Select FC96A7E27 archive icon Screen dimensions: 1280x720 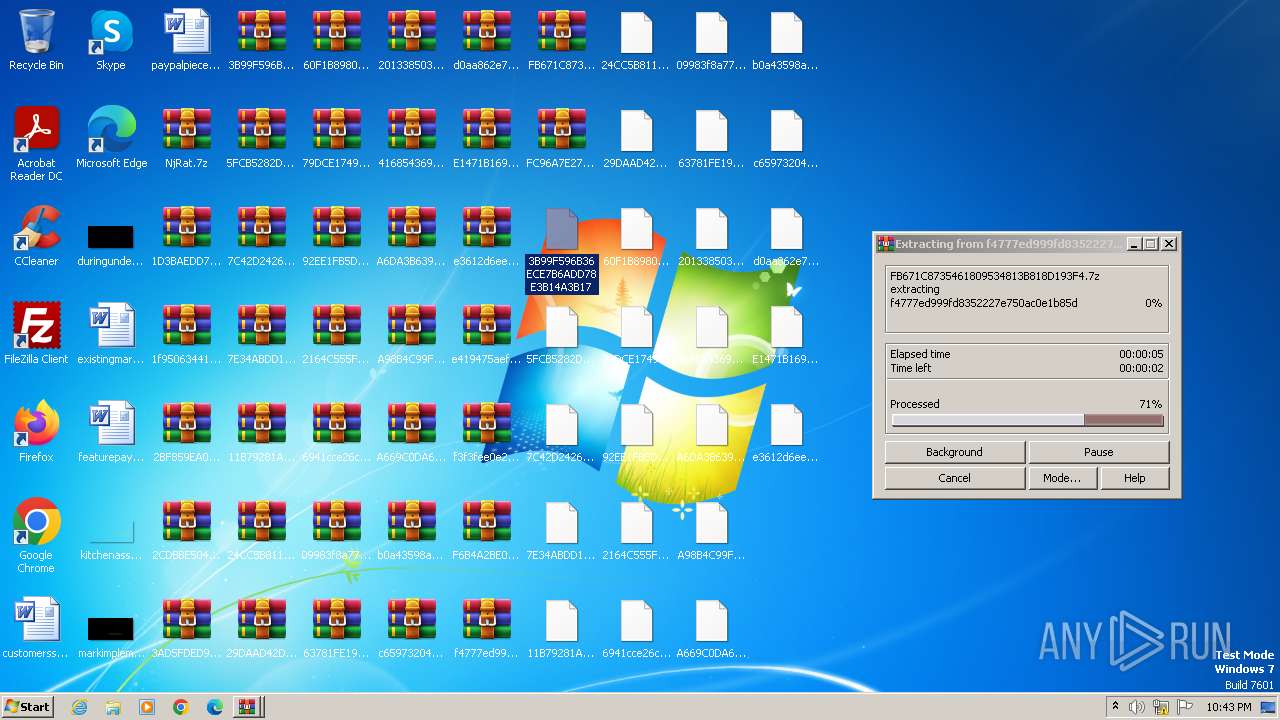tap(561, 139)
